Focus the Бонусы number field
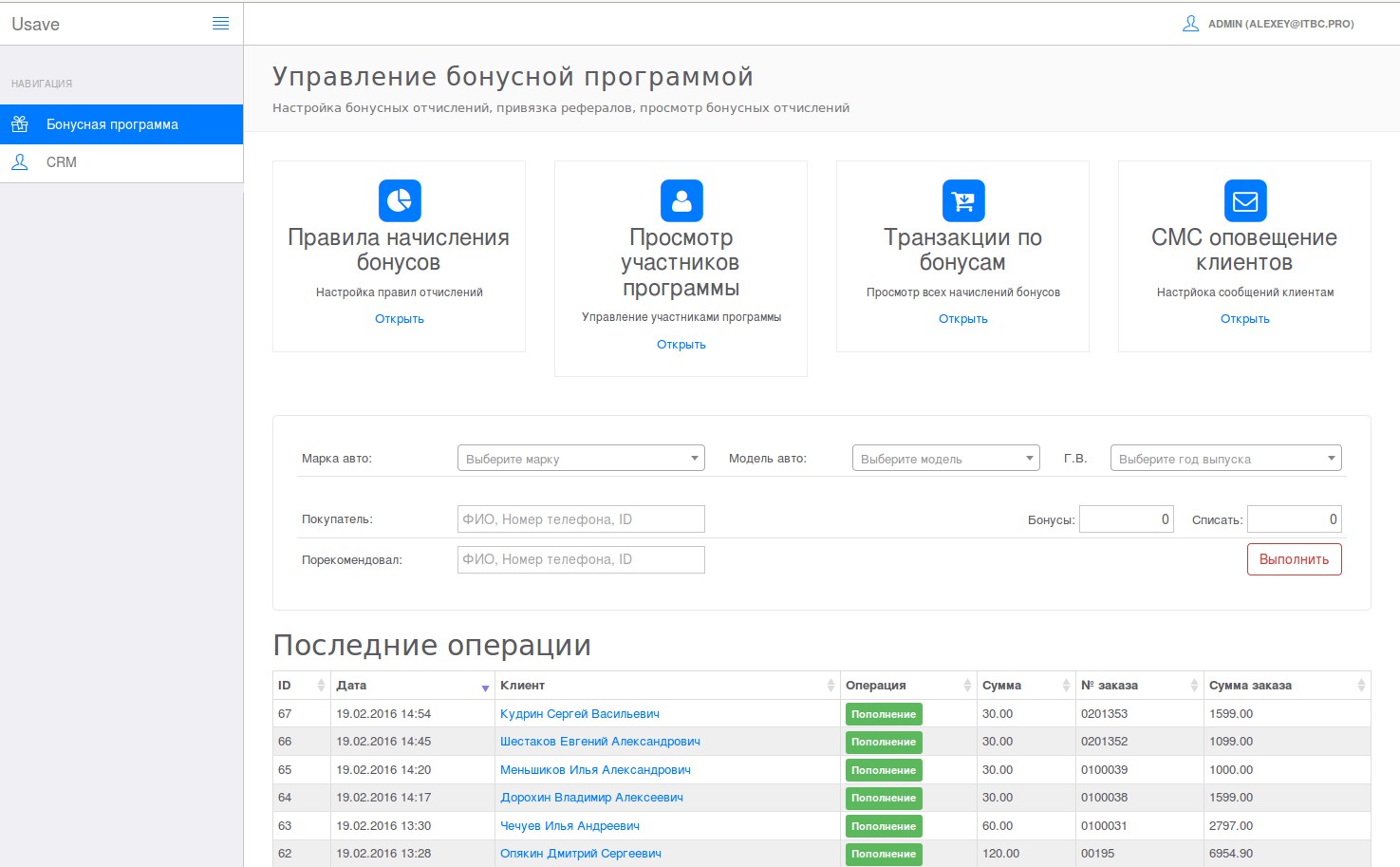This screenshot has height=867, width=1400. [x=1127, y=519]
